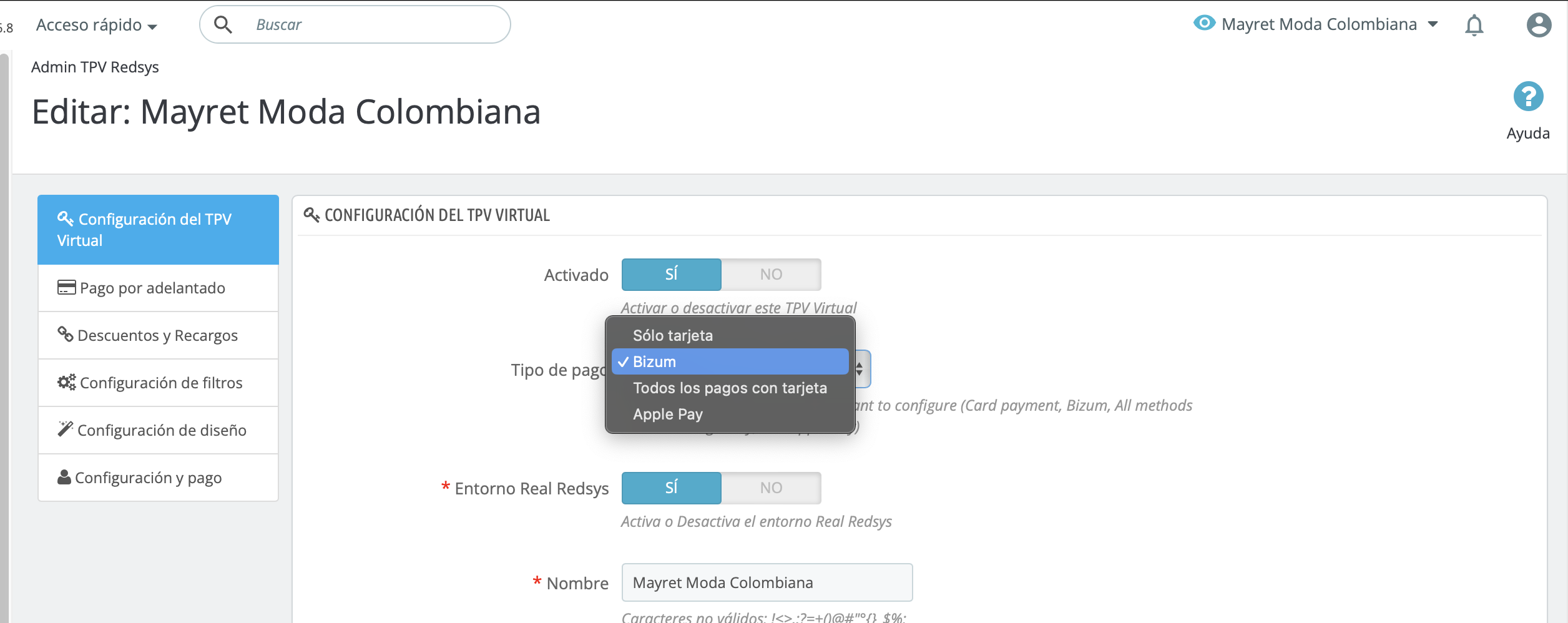Click the left page scrollbar
The width and height of the screenshot is (1568, 623).
pos(4,337)
